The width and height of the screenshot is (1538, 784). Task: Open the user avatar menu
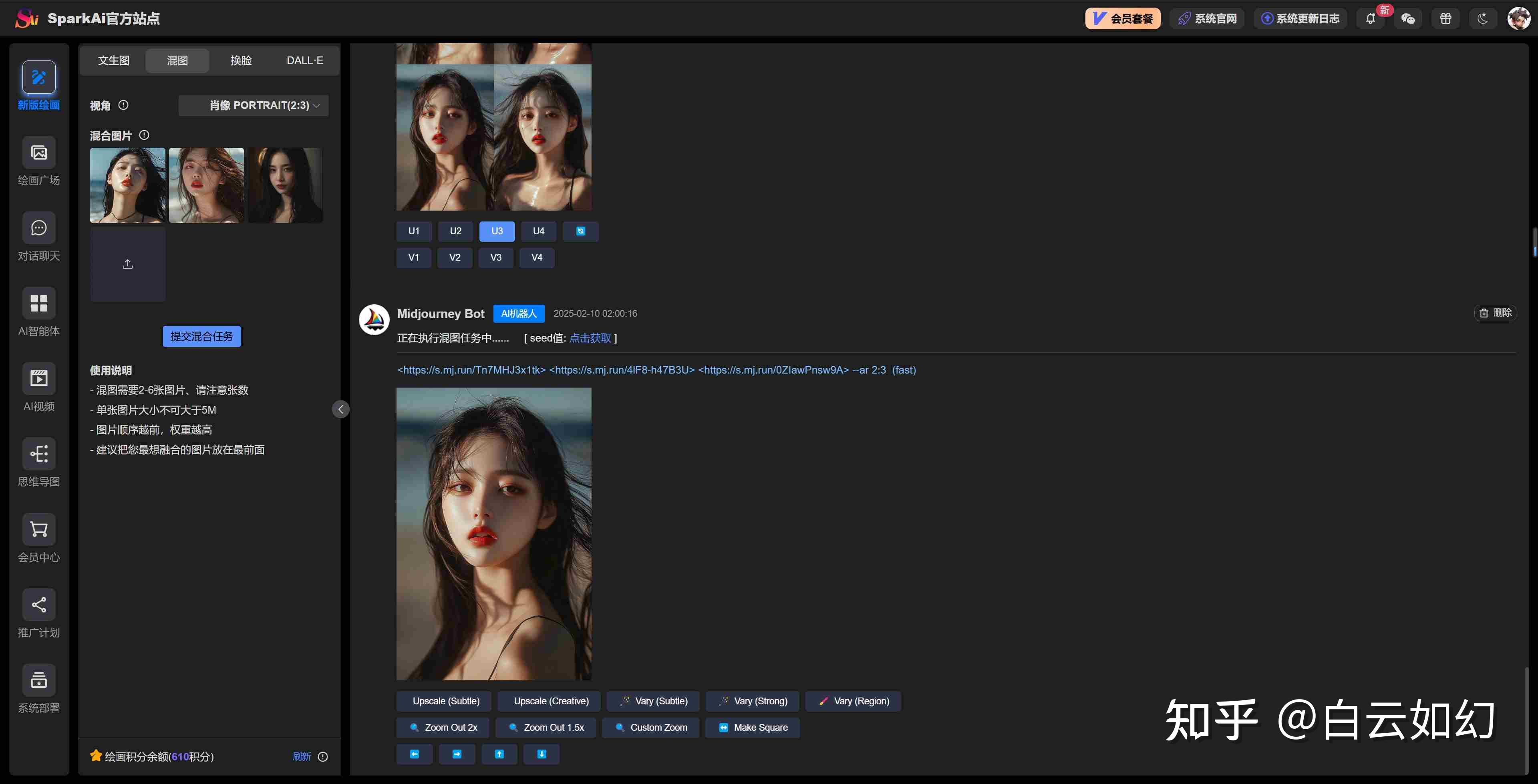(x=1518, y=18)
